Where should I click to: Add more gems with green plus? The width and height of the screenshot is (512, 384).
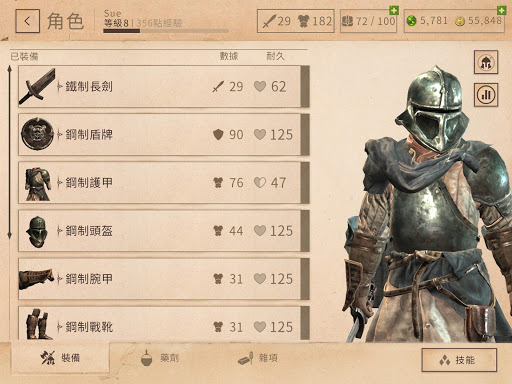tap(501, 10)
